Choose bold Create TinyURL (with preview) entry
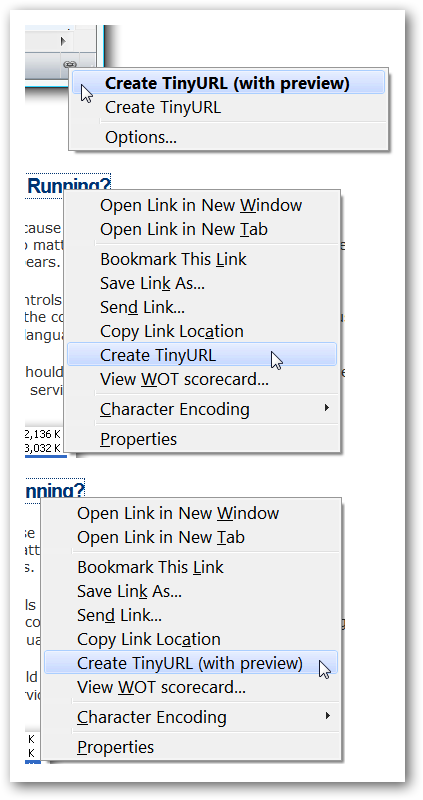 click(228, 83)
